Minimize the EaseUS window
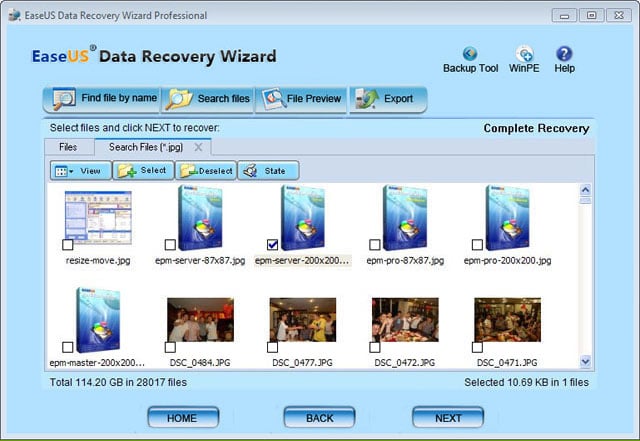 564,16
